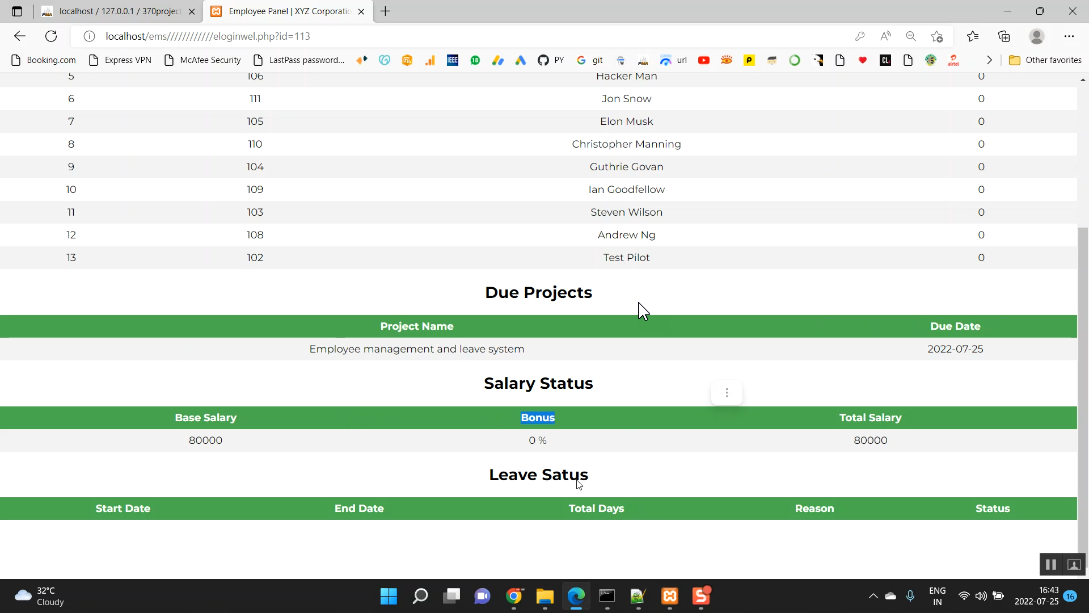Open a new browser tab with plus icon
This screenshot has width=1089, height=613.
pyautogui.click(x=385, y=11)
